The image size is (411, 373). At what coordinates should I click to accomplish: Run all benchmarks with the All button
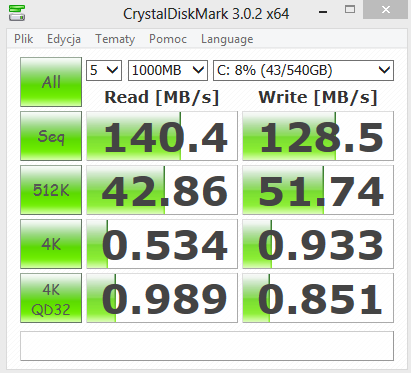click(51, 82)
